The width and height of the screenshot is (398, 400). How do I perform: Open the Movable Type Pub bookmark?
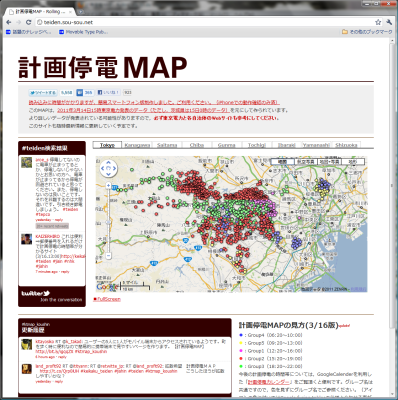[83, 32]
